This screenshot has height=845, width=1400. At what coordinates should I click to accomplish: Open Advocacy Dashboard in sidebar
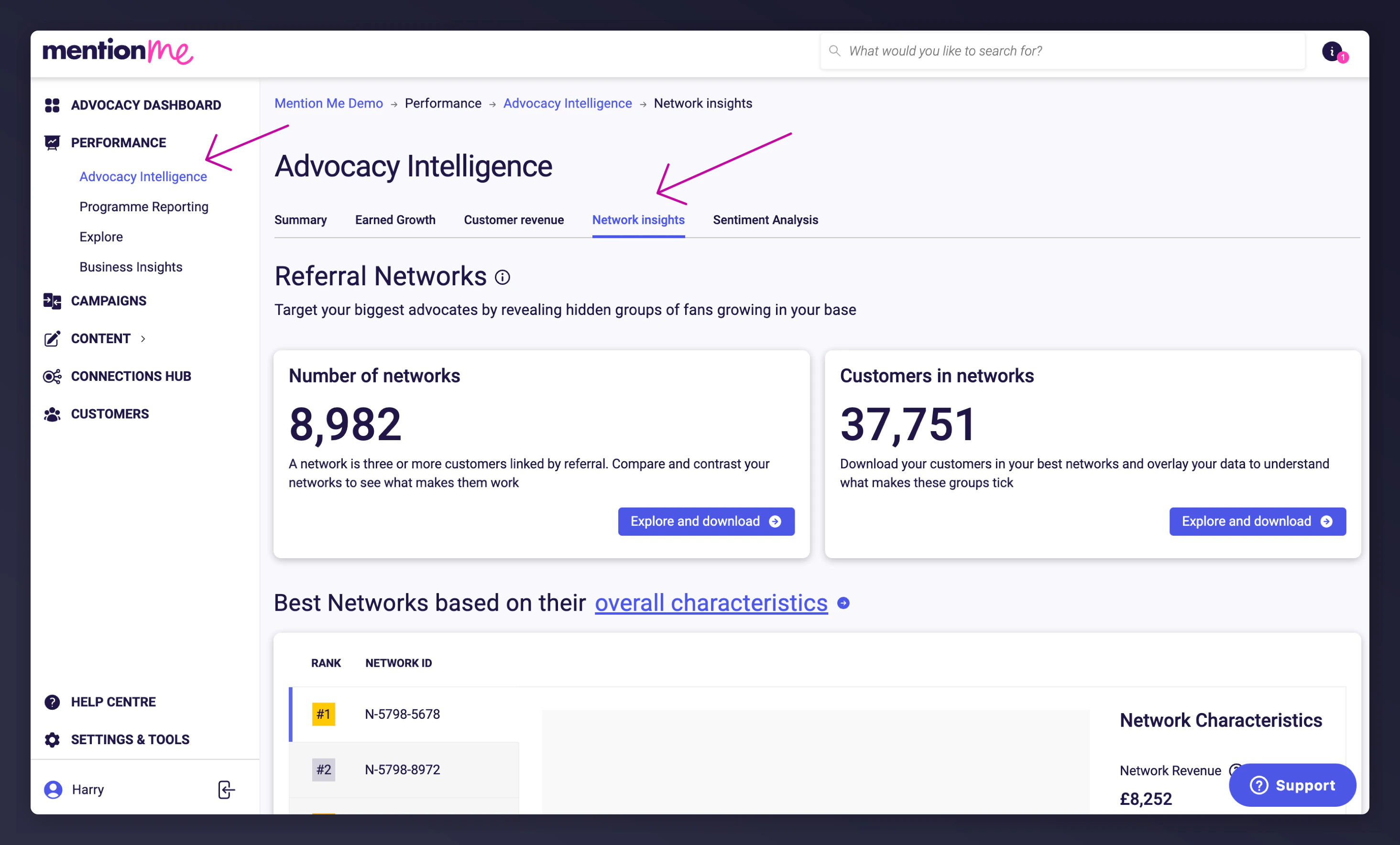146,105
